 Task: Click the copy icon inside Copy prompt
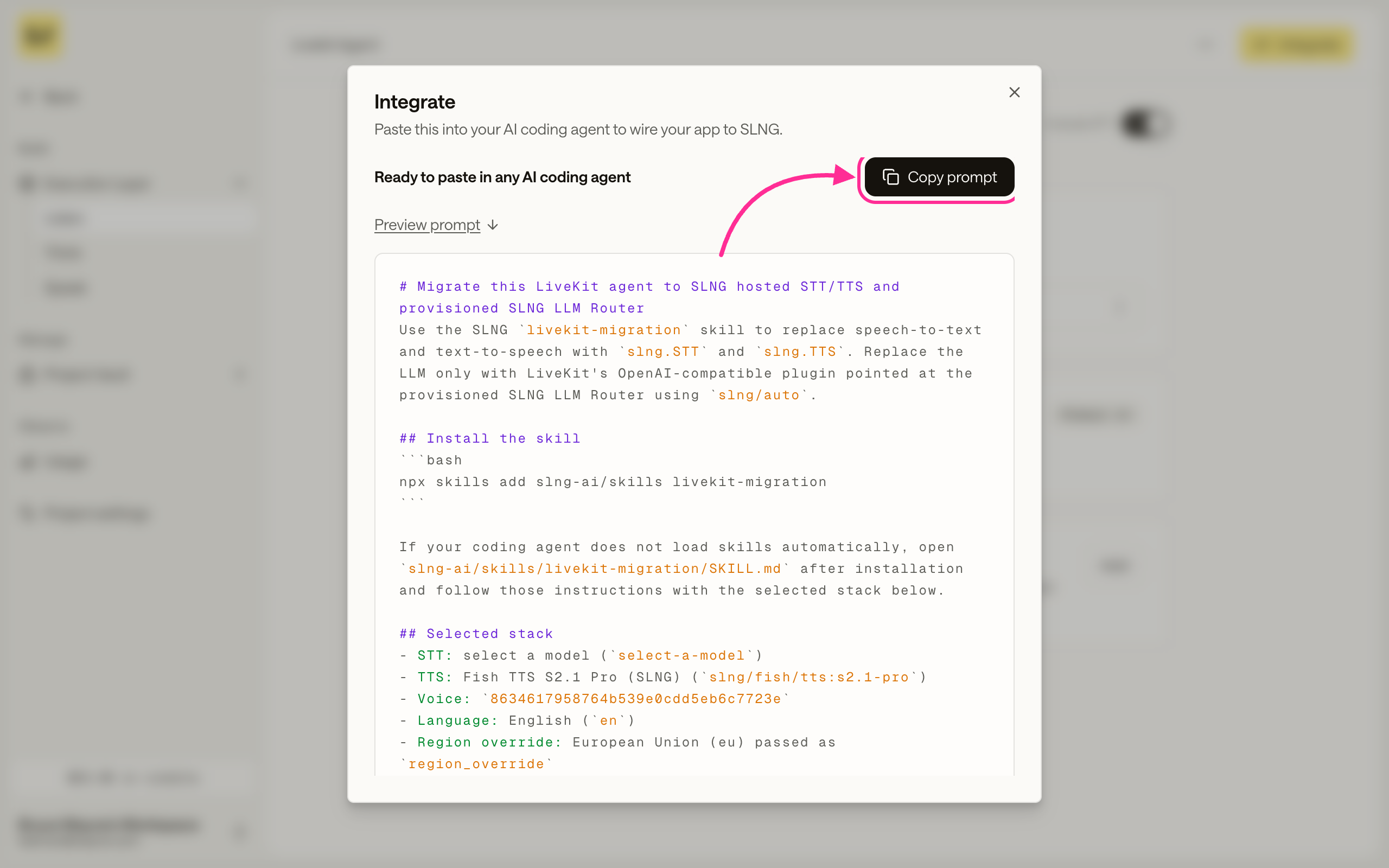coord(890,177)
